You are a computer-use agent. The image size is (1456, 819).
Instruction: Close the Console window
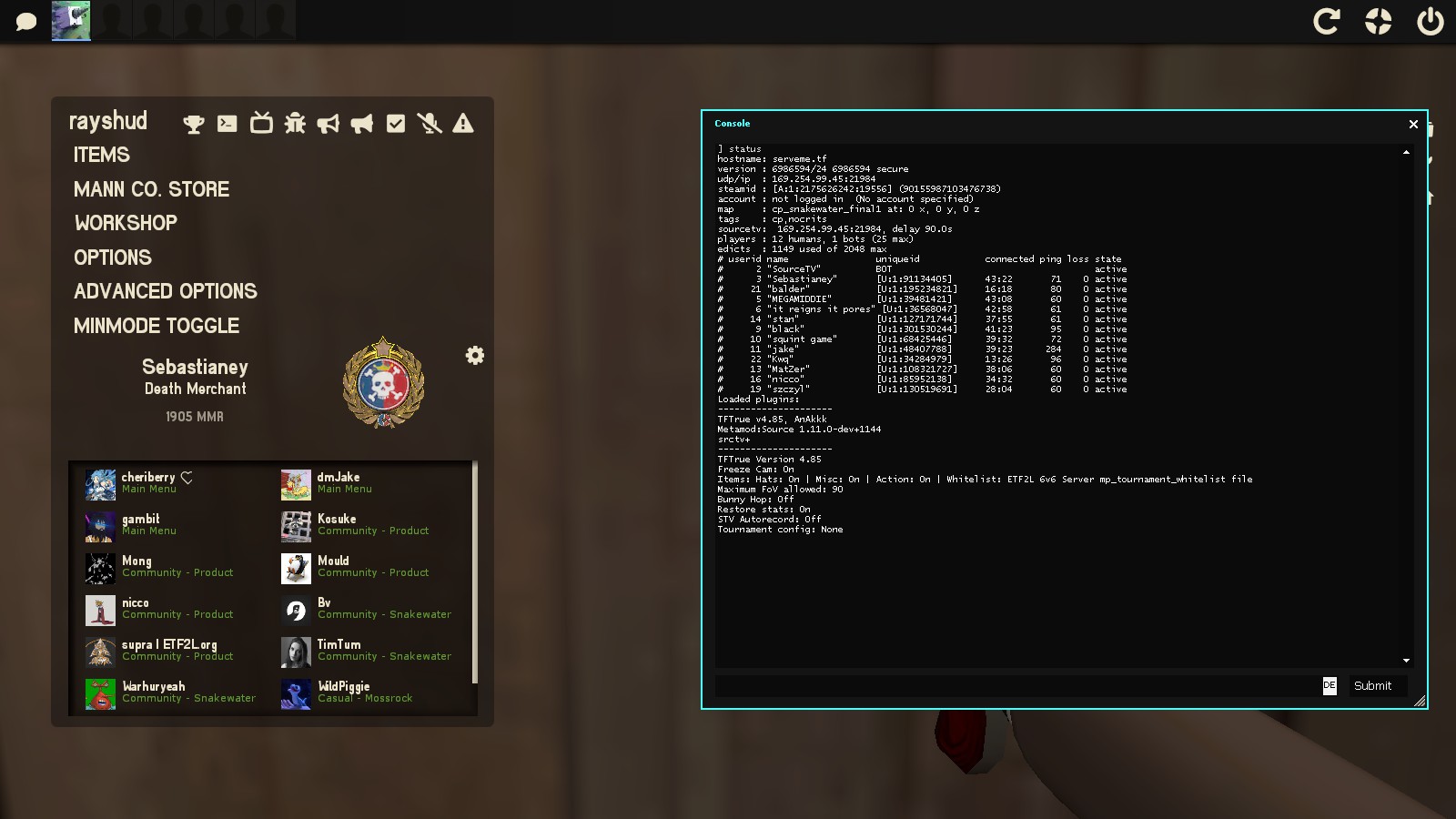point(1413,124)
